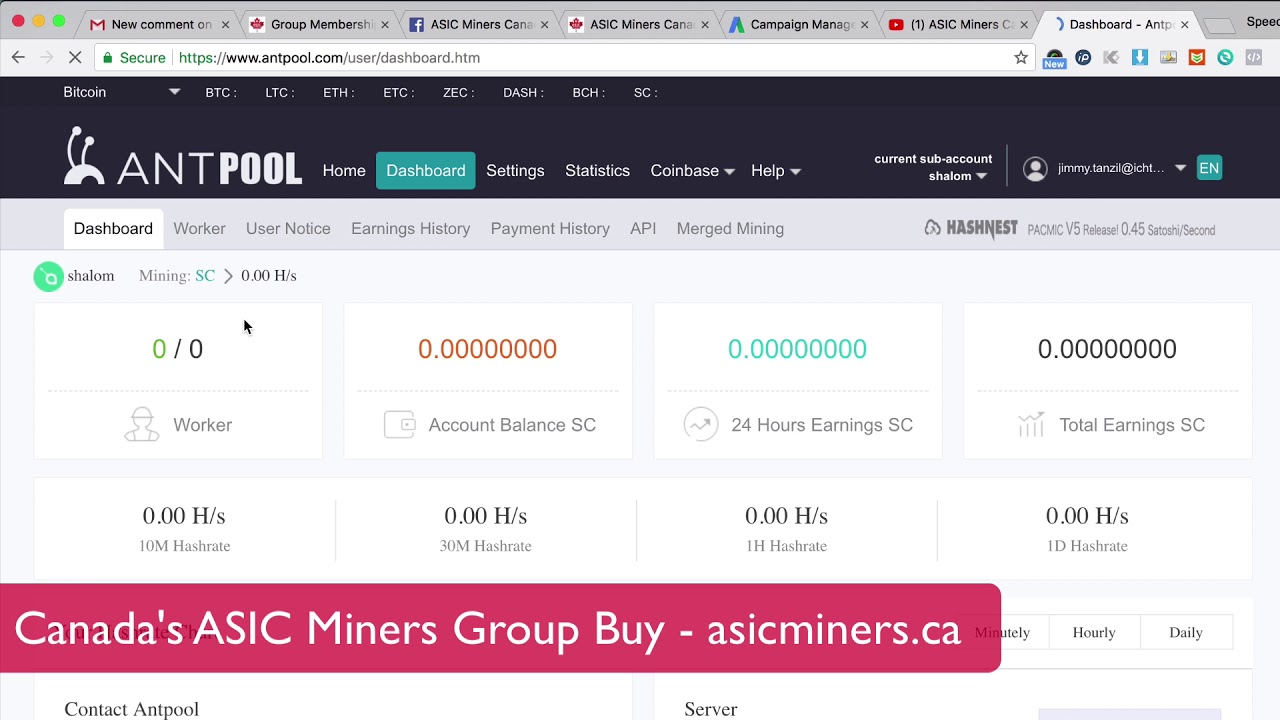The image size is (1280, 720).
Task: Click the bookmark star icon in address bar
Action: [1021, 58]
